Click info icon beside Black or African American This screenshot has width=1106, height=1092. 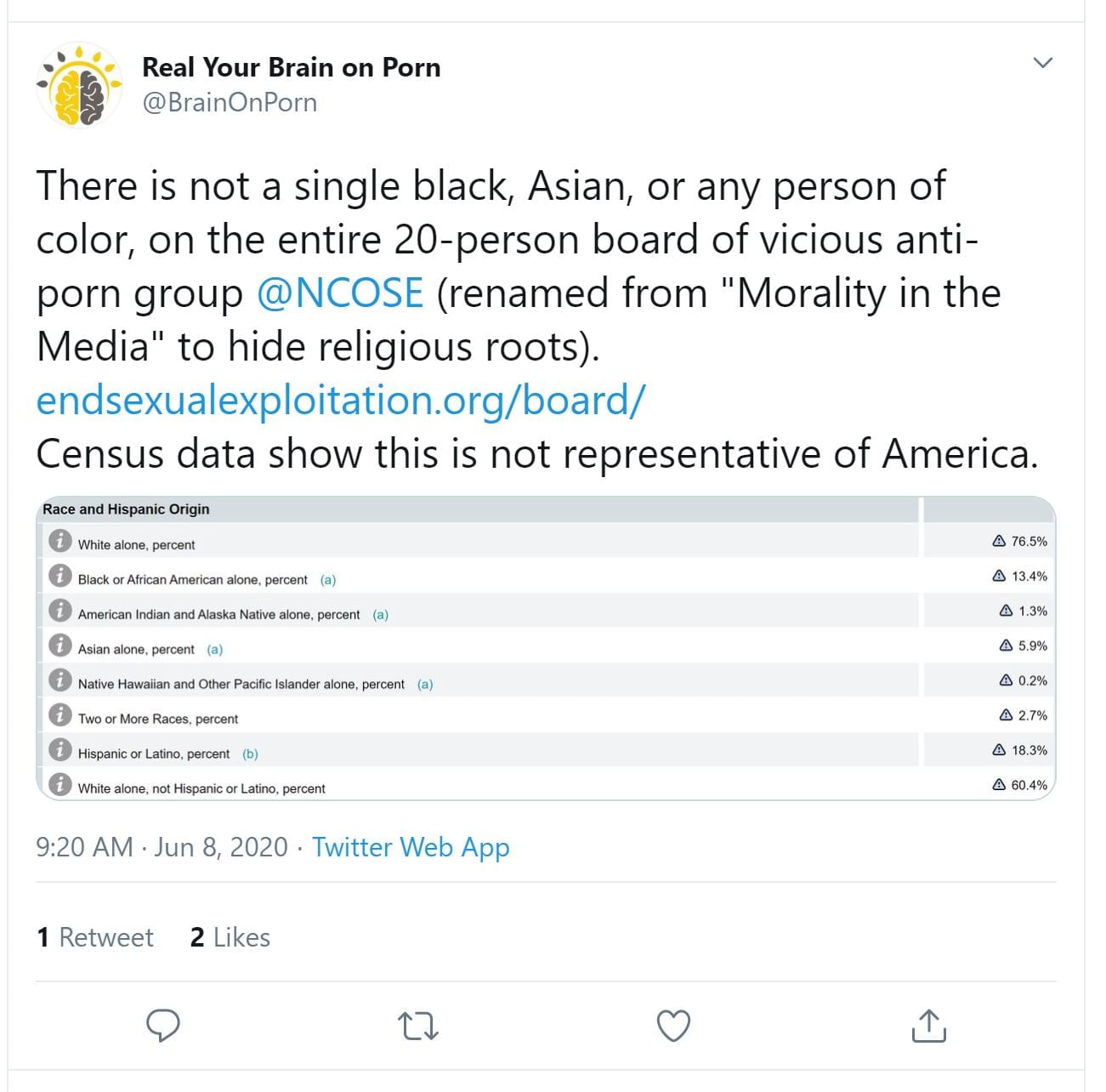[60, 576]
